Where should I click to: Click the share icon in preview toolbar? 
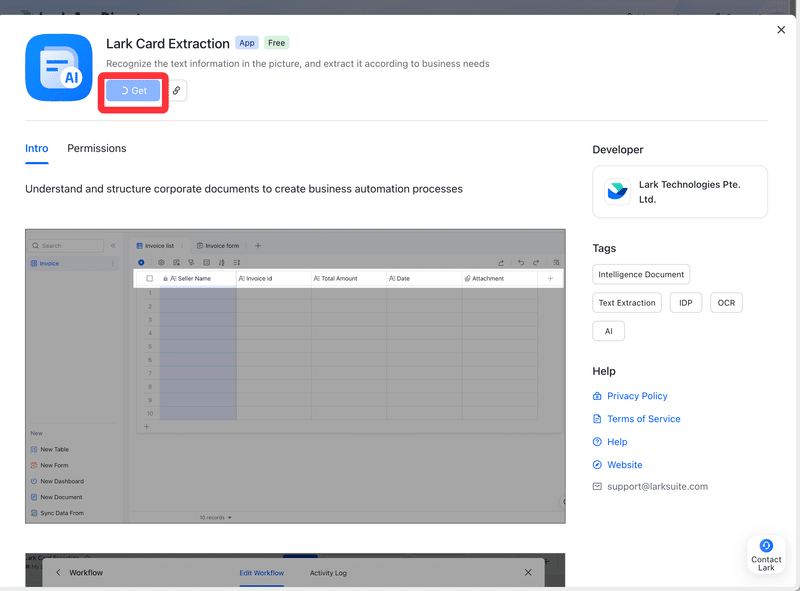tap(501, 263)
